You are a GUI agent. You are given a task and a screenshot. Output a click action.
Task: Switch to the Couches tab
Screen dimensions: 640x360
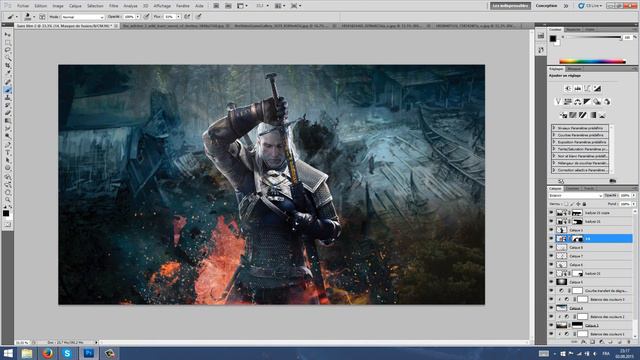573,189
